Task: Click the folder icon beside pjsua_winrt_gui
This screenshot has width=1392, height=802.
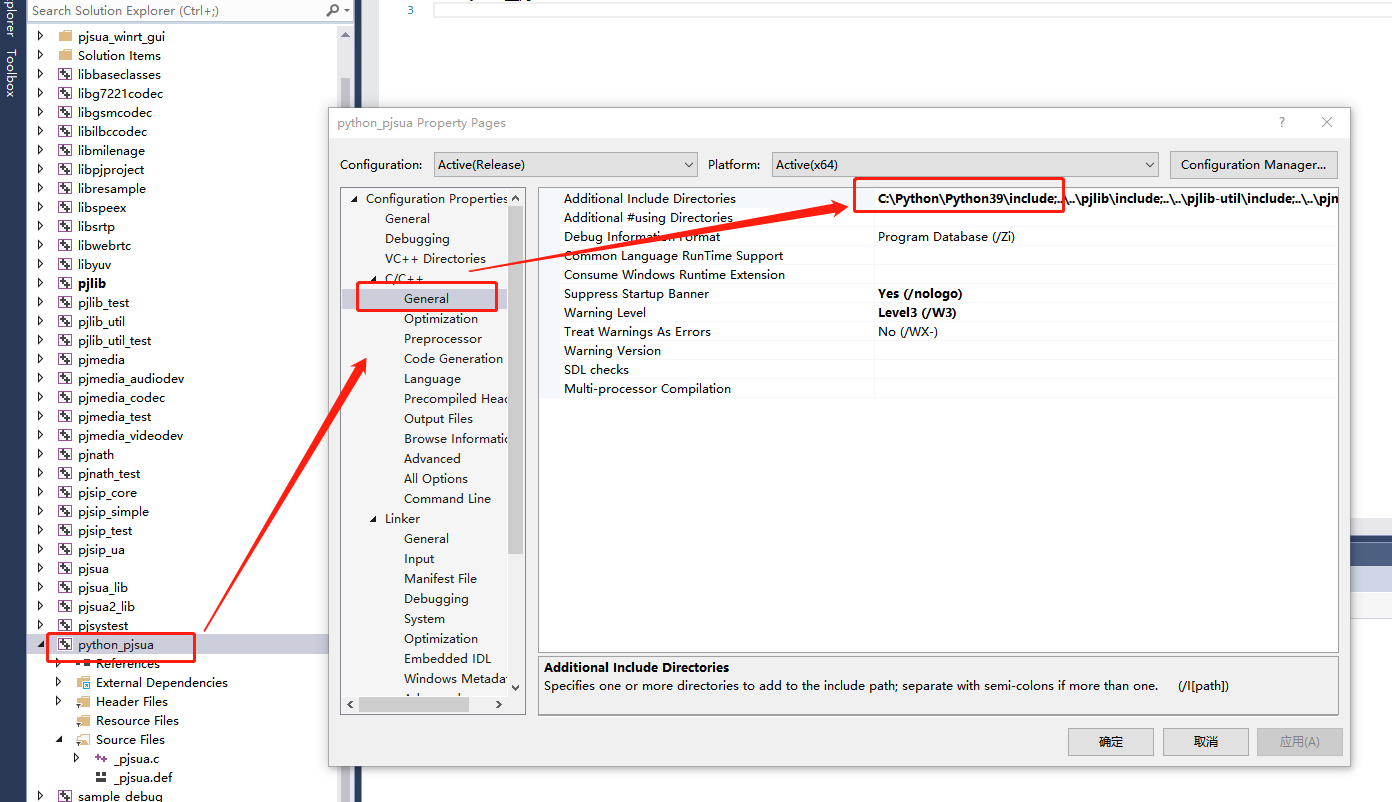Action: click(65, 36)
